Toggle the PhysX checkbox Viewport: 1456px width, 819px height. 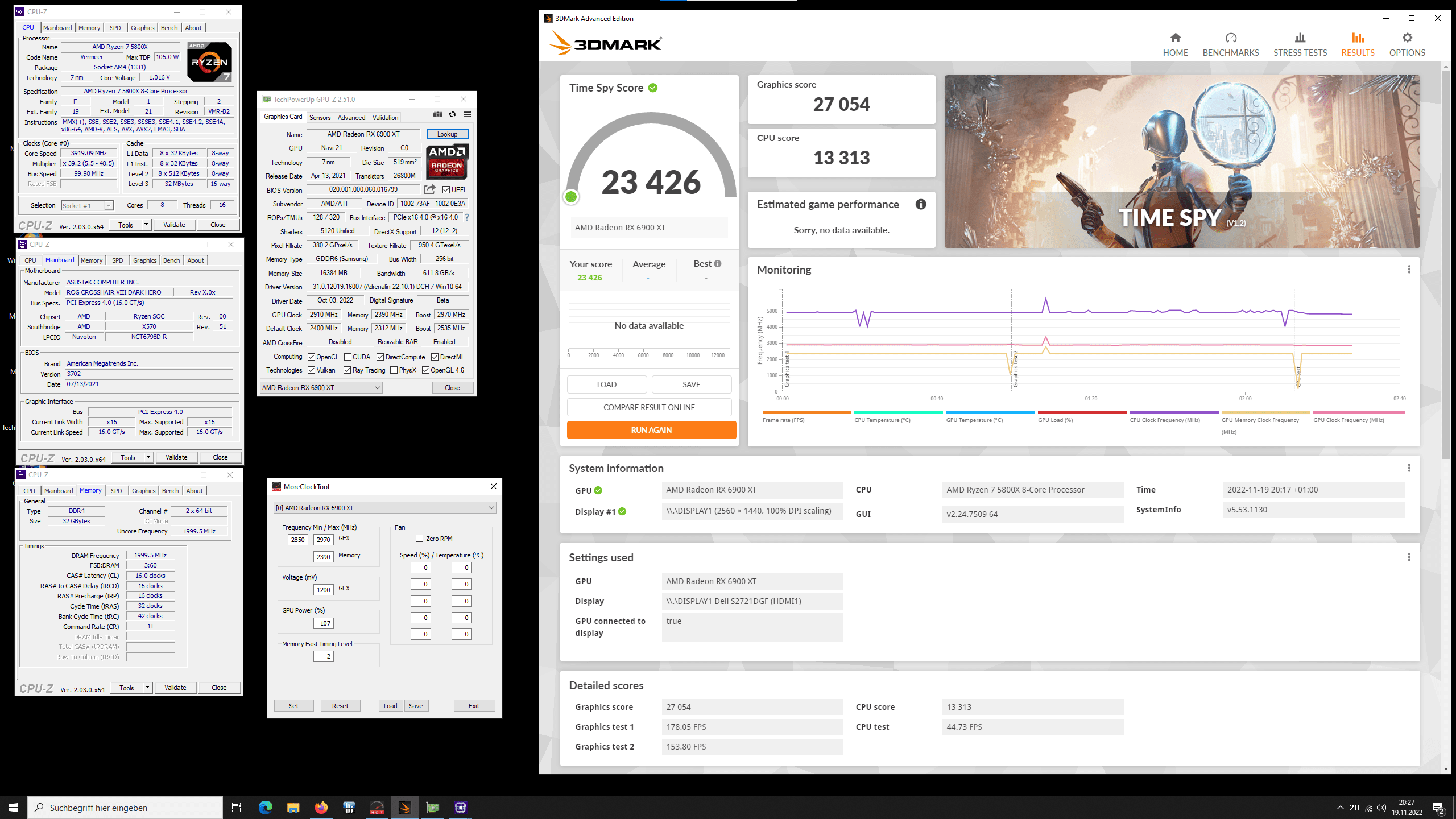click(394, 370)
